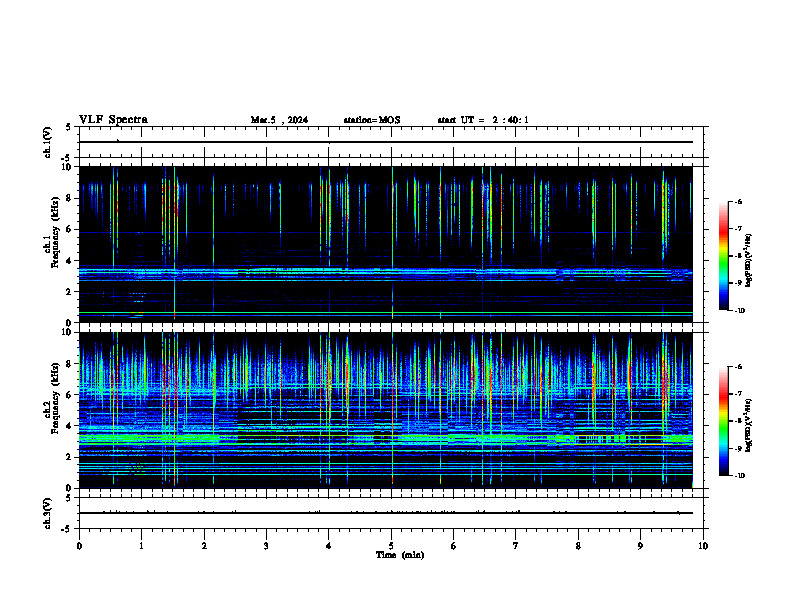Click the "4" time axis tick label

tap(329, 546)
